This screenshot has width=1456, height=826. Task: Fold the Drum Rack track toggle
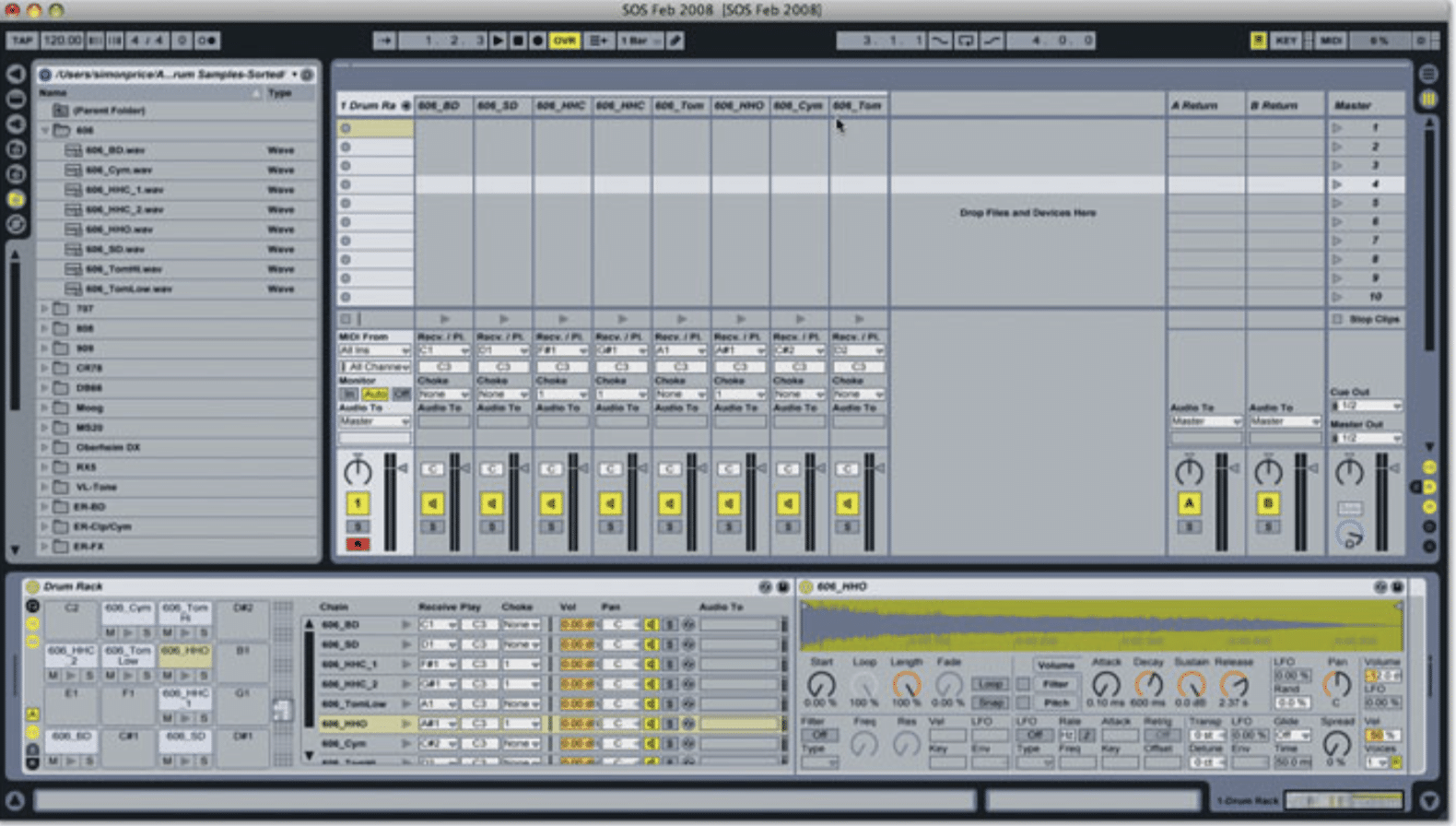(x=405, y=105)
